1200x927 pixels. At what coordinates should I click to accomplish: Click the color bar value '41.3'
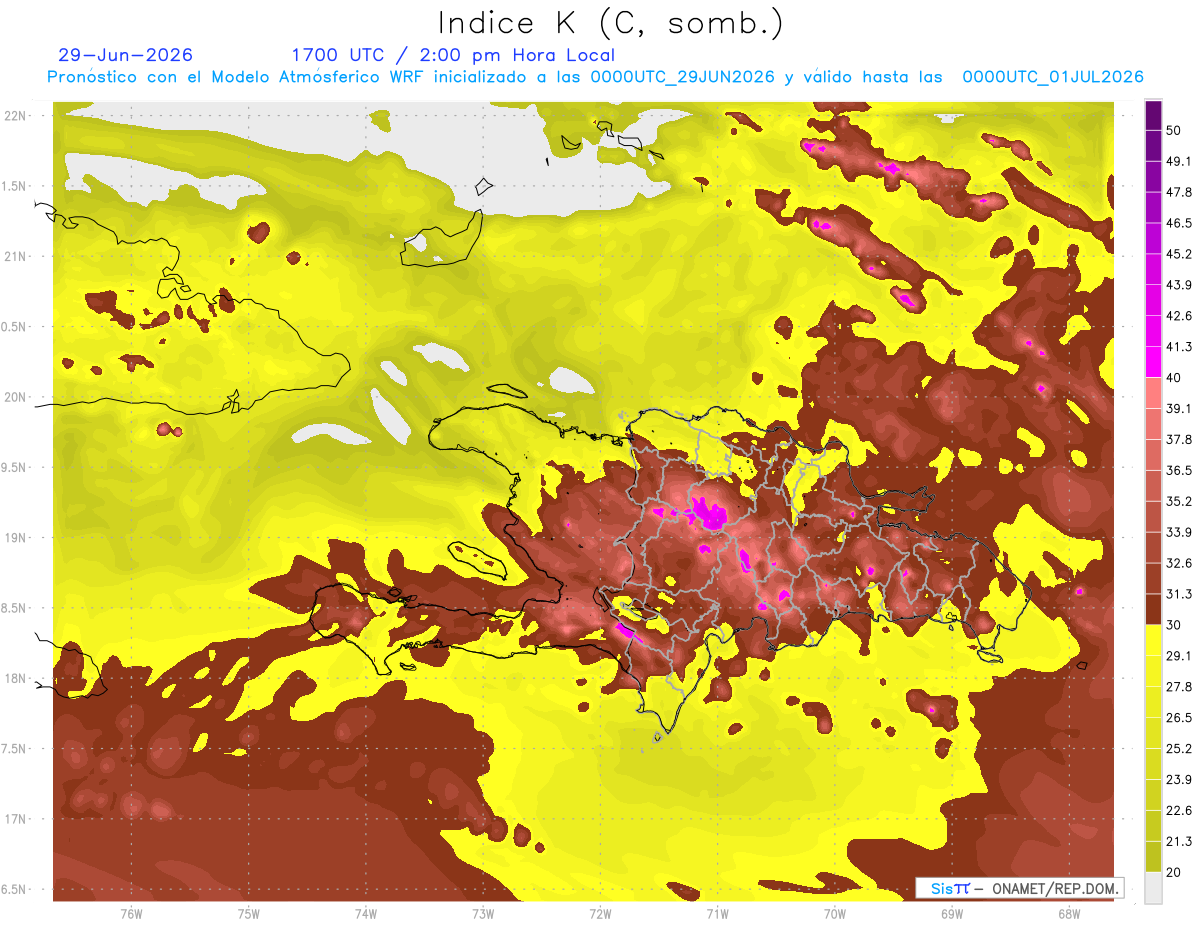click(1178, 347)
